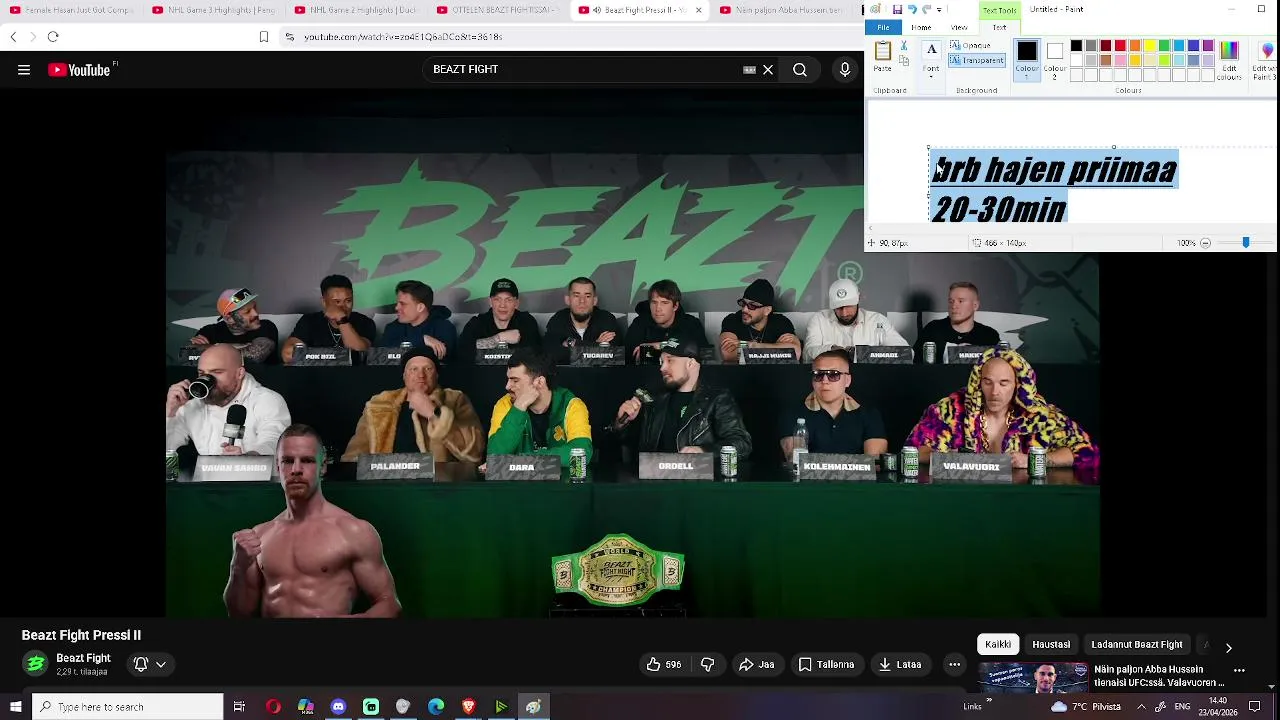
Task: Activate voice search microphone on YouTube
Action: 845,70
